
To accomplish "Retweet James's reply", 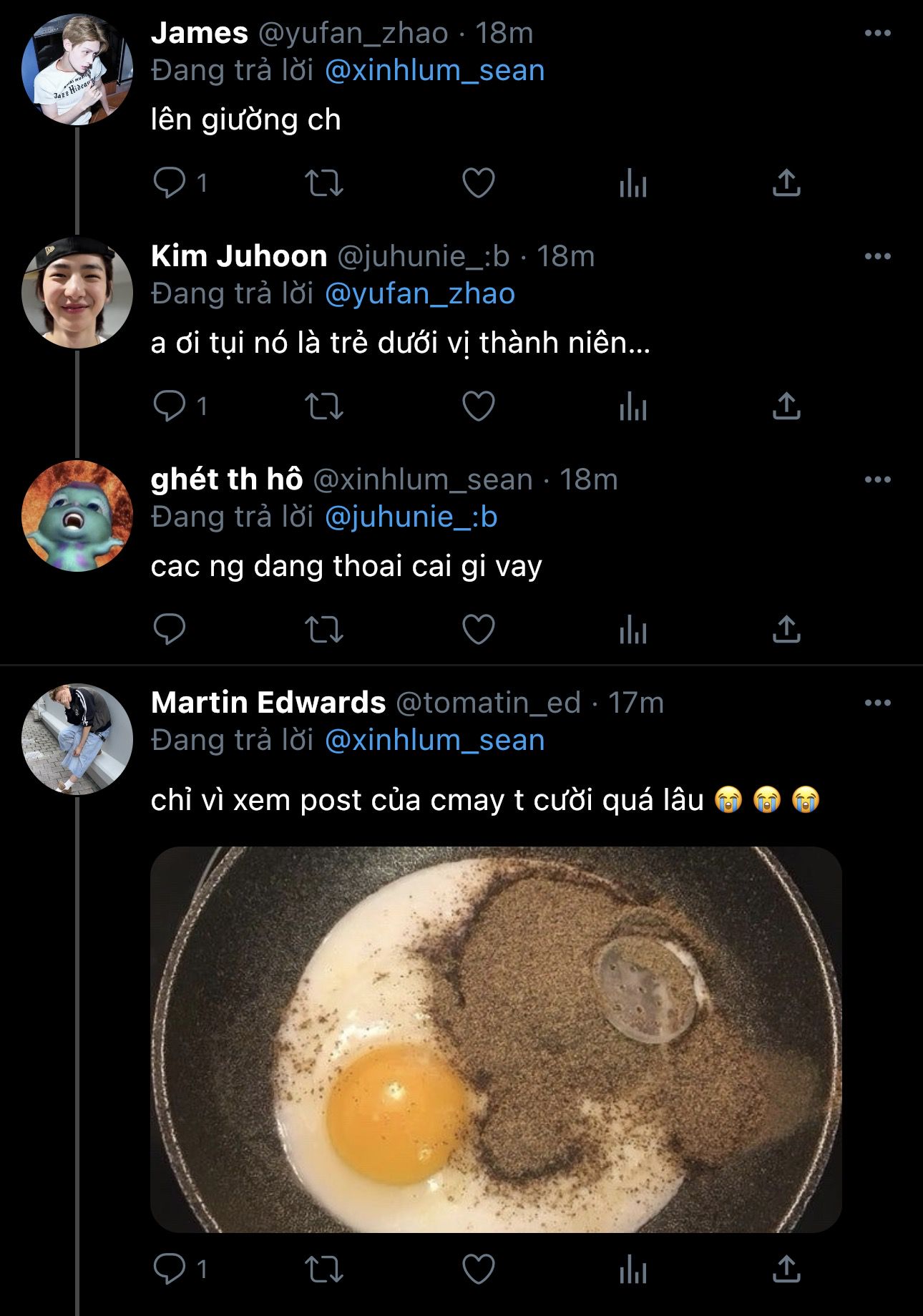I will point(324,182).
